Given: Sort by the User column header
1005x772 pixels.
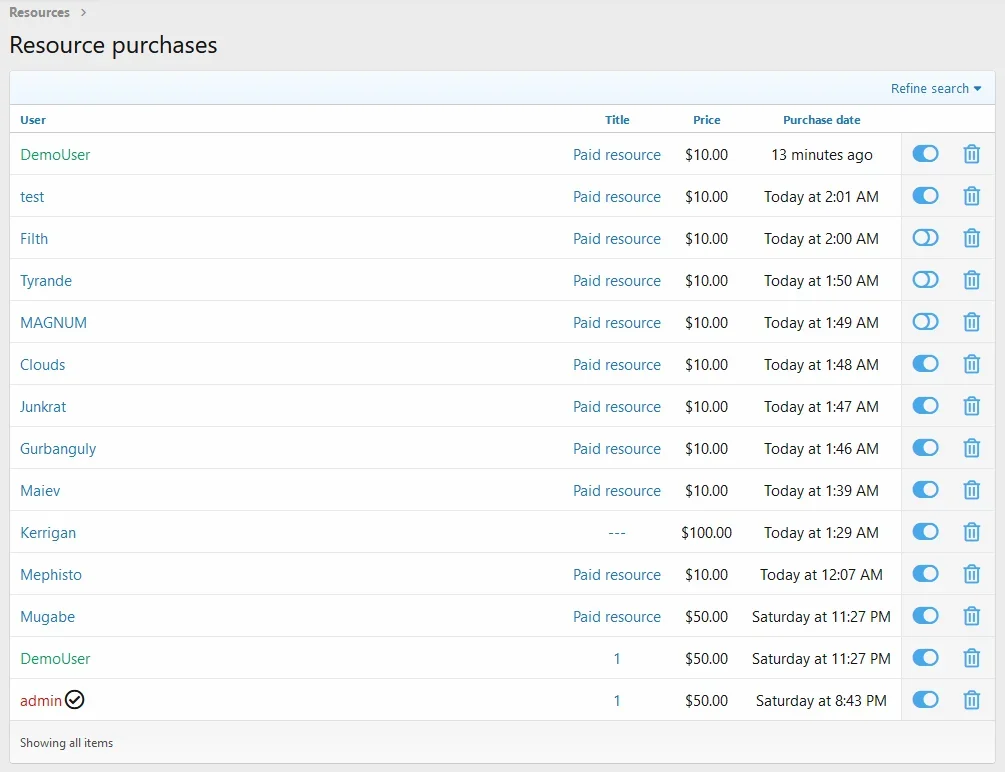Looking at the screenshot, I should [33, 120].
